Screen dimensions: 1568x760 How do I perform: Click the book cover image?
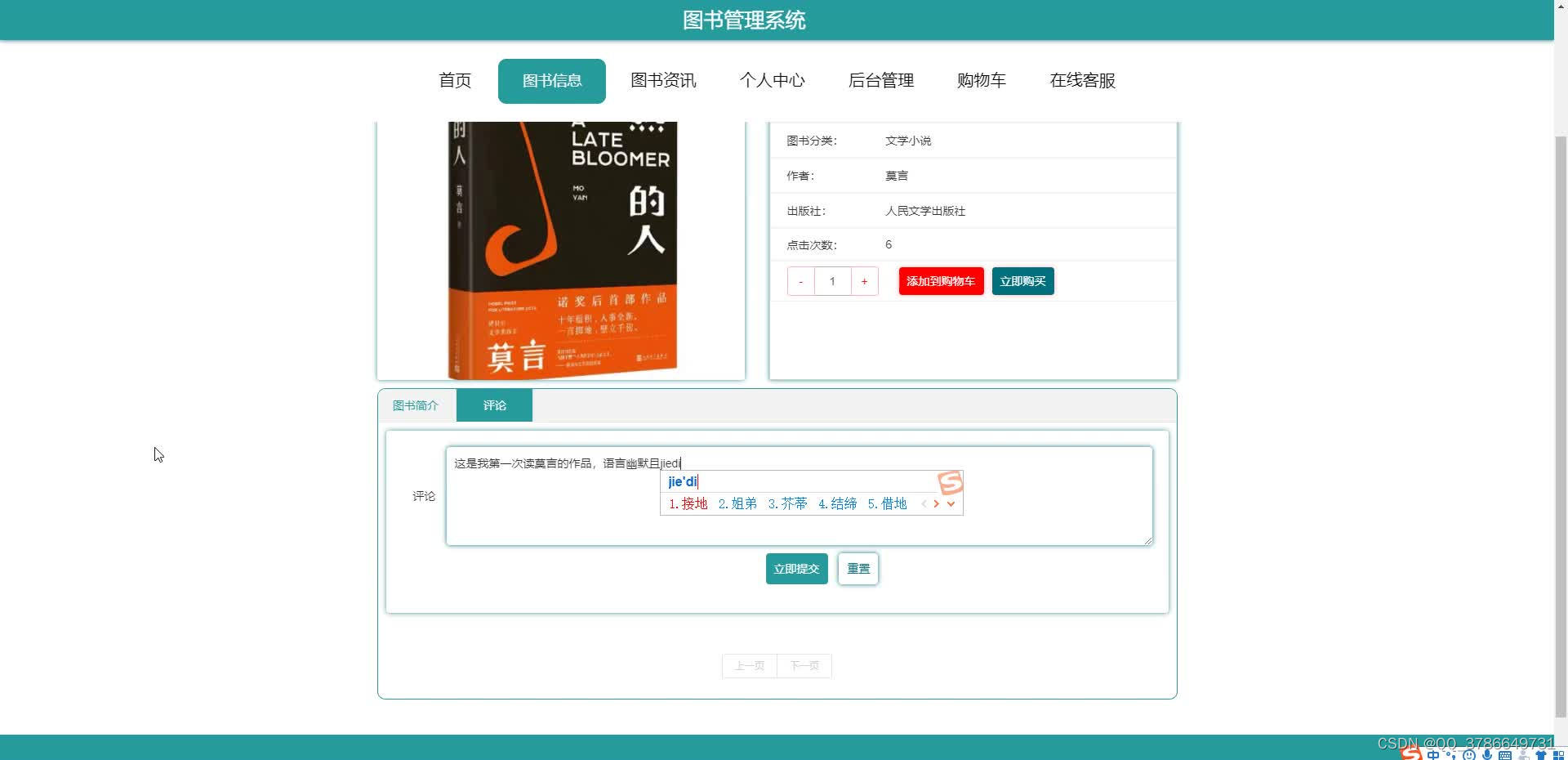click(x=562, y=250)
